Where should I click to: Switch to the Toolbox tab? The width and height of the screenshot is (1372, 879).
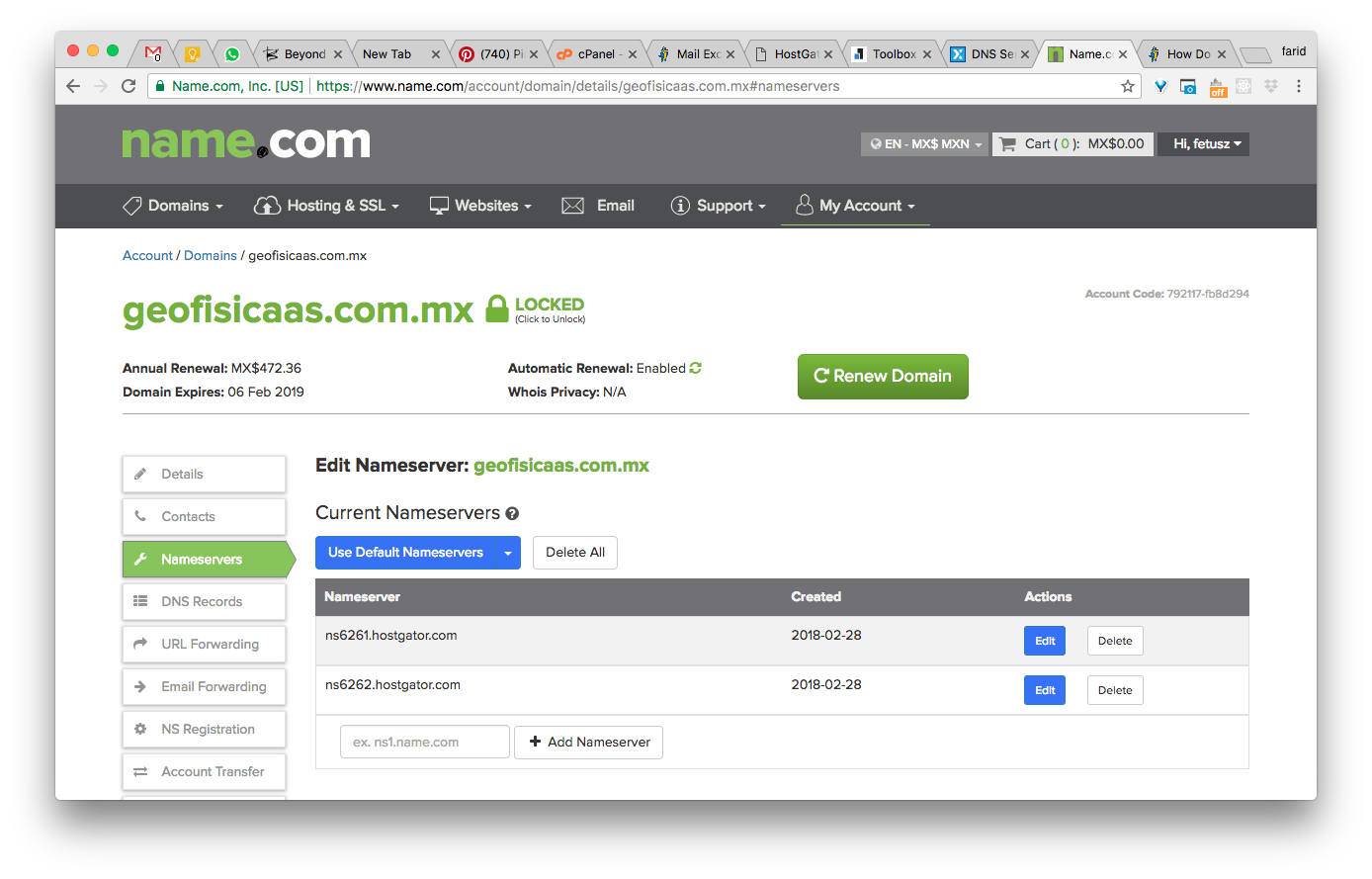click(x=892, y=54)
